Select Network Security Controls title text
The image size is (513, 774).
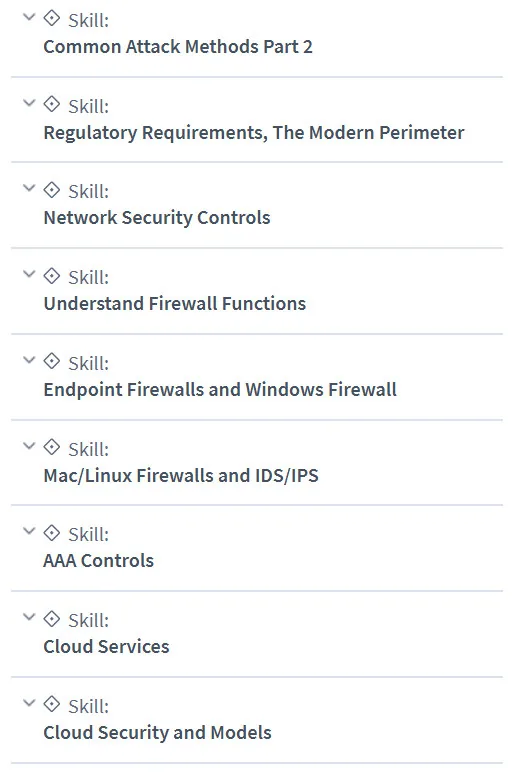pos(157,218)
